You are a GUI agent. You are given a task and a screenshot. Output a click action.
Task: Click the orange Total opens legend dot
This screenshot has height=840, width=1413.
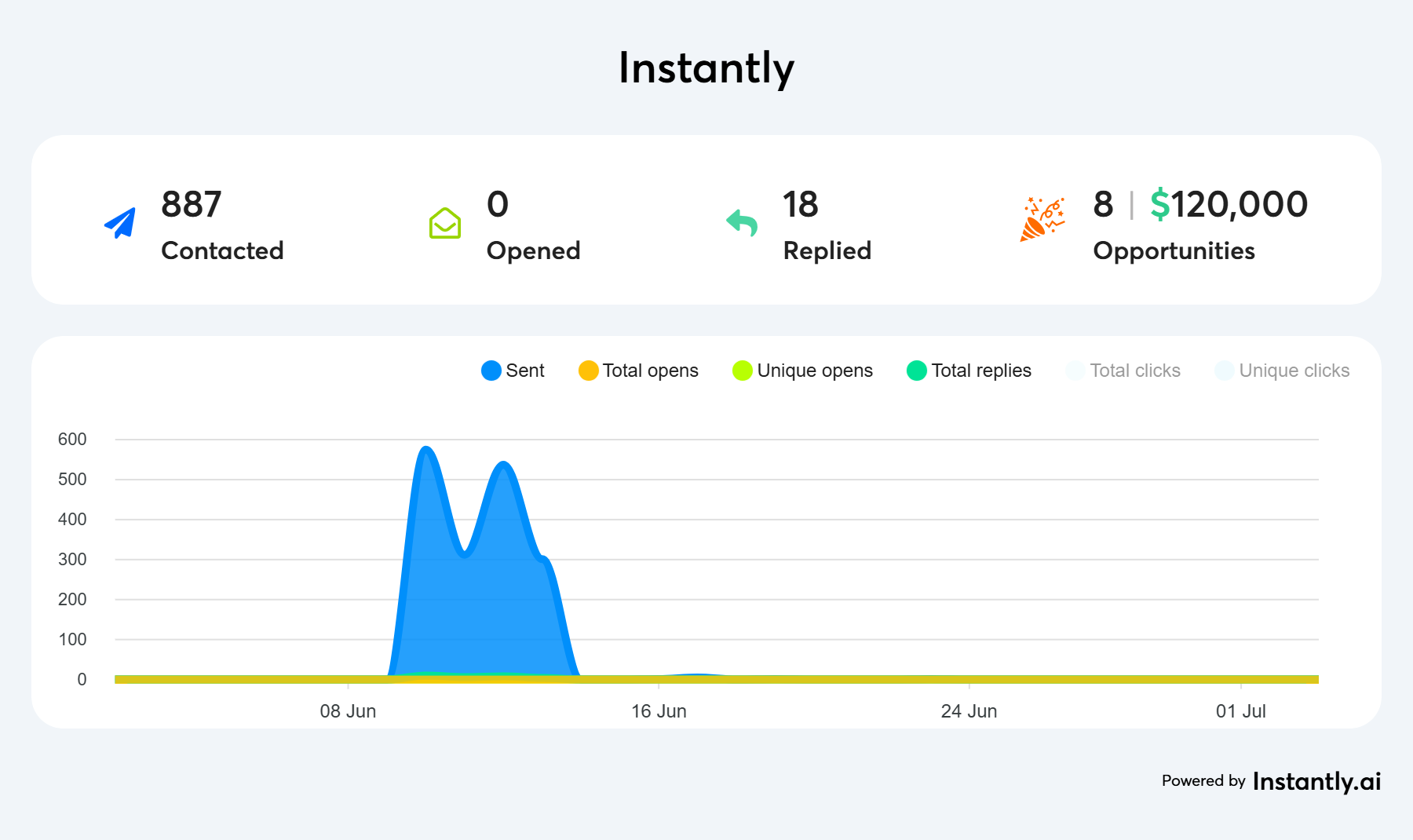tap(588, 370)
